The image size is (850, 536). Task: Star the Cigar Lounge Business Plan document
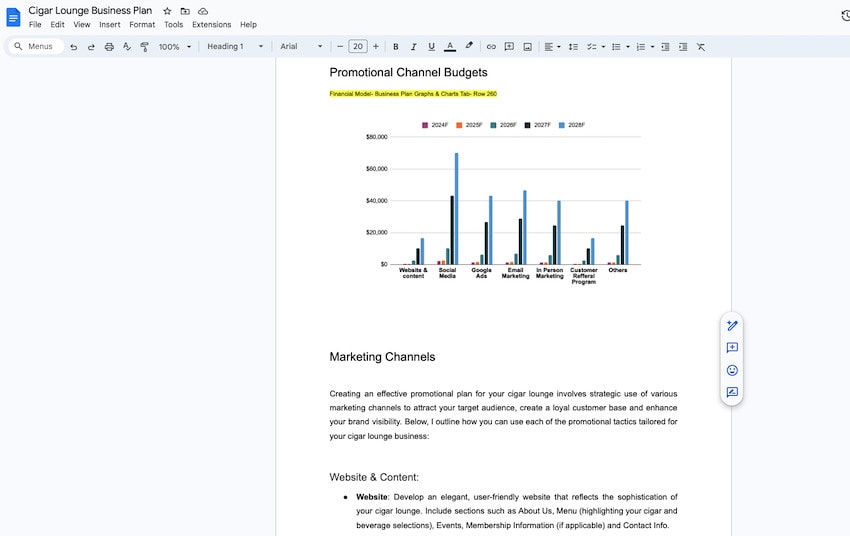pos(167,11)
